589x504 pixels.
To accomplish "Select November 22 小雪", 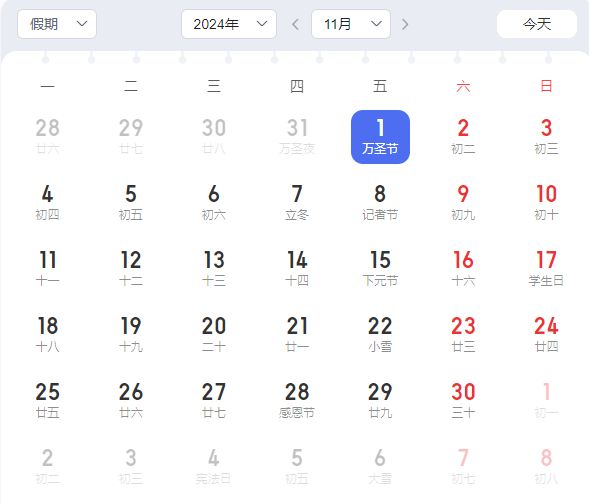I will tap(380, 335).
